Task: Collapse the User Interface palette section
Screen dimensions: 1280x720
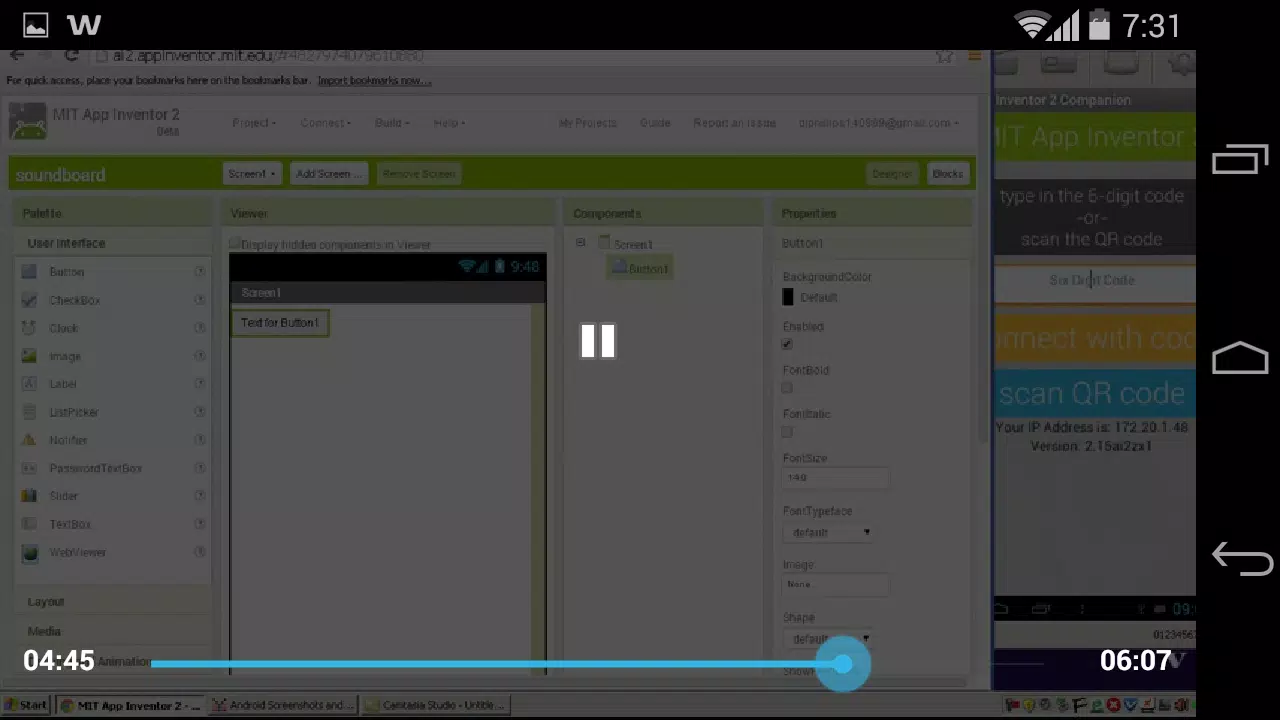Action: pos(66,243)
